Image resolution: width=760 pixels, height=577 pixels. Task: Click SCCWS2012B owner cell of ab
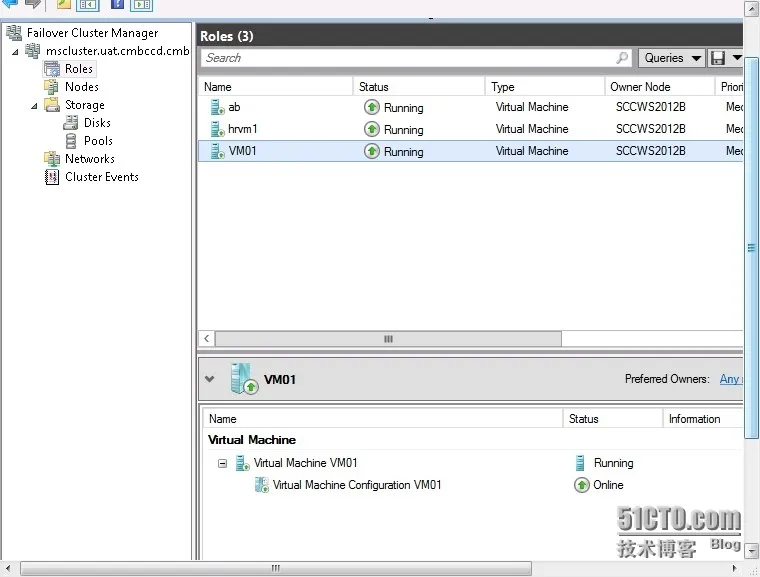tap(650, 107)
